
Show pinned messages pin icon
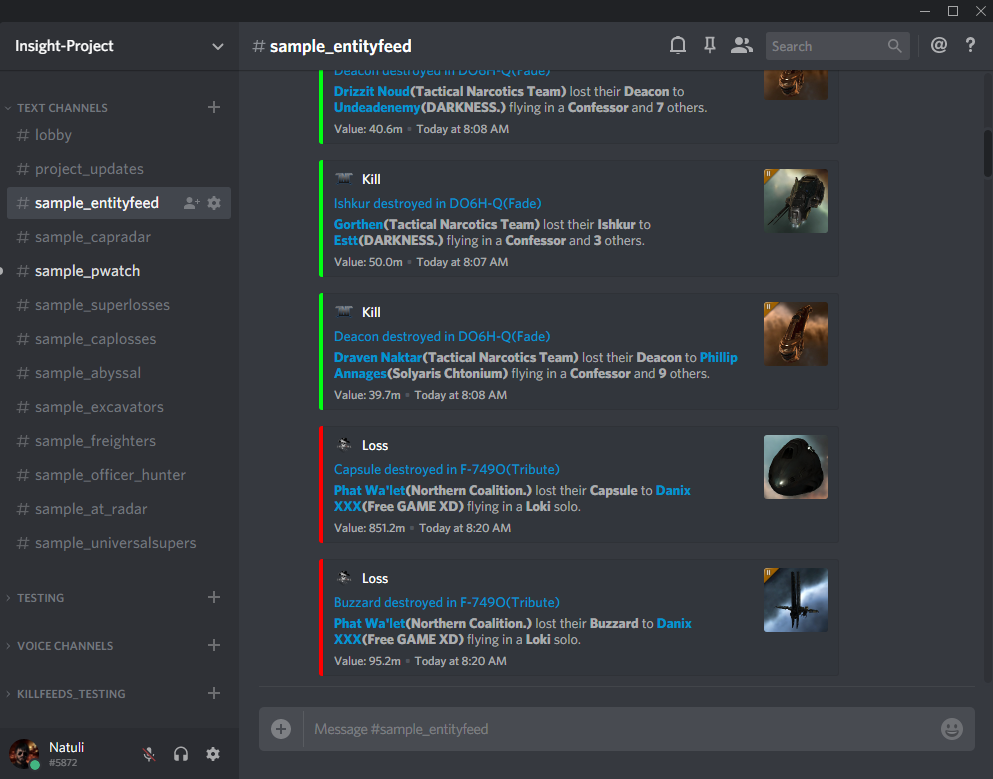click(x=710, y=46)
